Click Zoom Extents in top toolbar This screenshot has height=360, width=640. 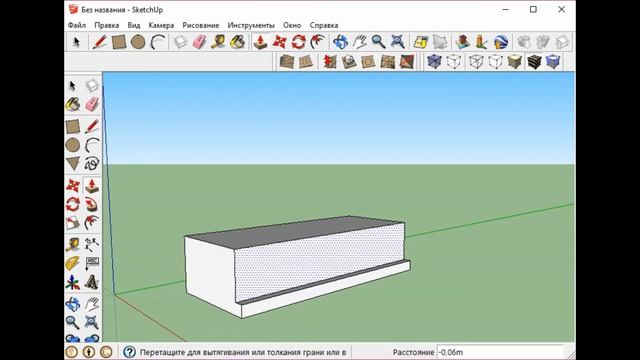(x=398, y=42)
